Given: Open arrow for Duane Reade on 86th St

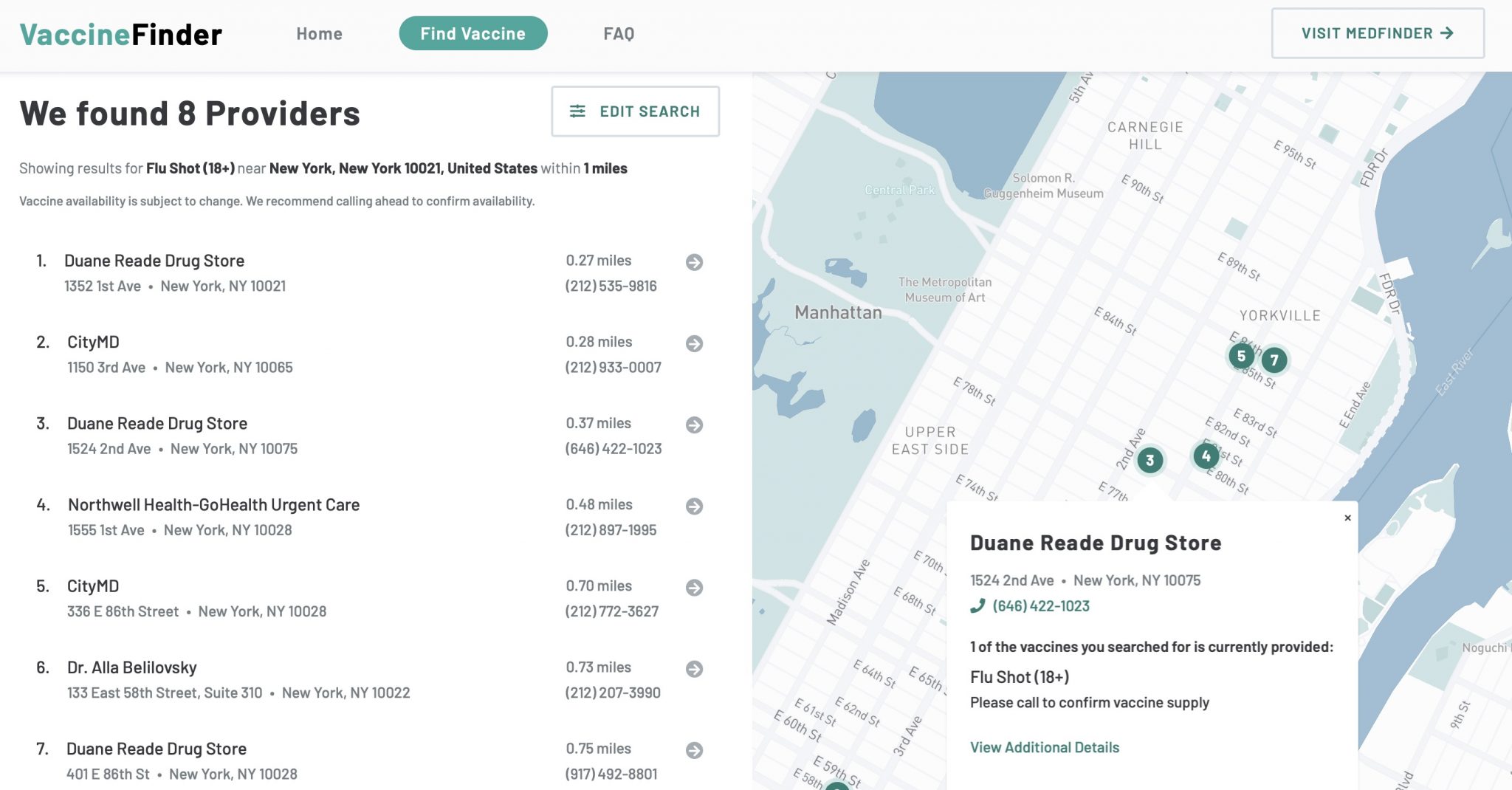Looking at the screenshot, I should click(x=694, y=750).
